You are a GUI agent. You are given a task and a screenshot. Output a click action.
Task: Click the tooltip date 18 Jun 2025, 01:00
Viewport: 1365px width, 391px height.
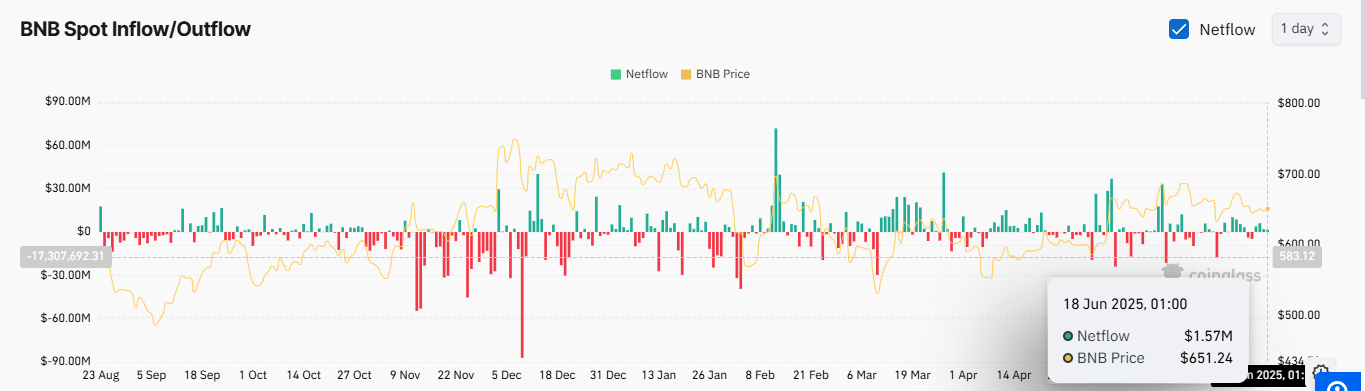click(1124, 304)
